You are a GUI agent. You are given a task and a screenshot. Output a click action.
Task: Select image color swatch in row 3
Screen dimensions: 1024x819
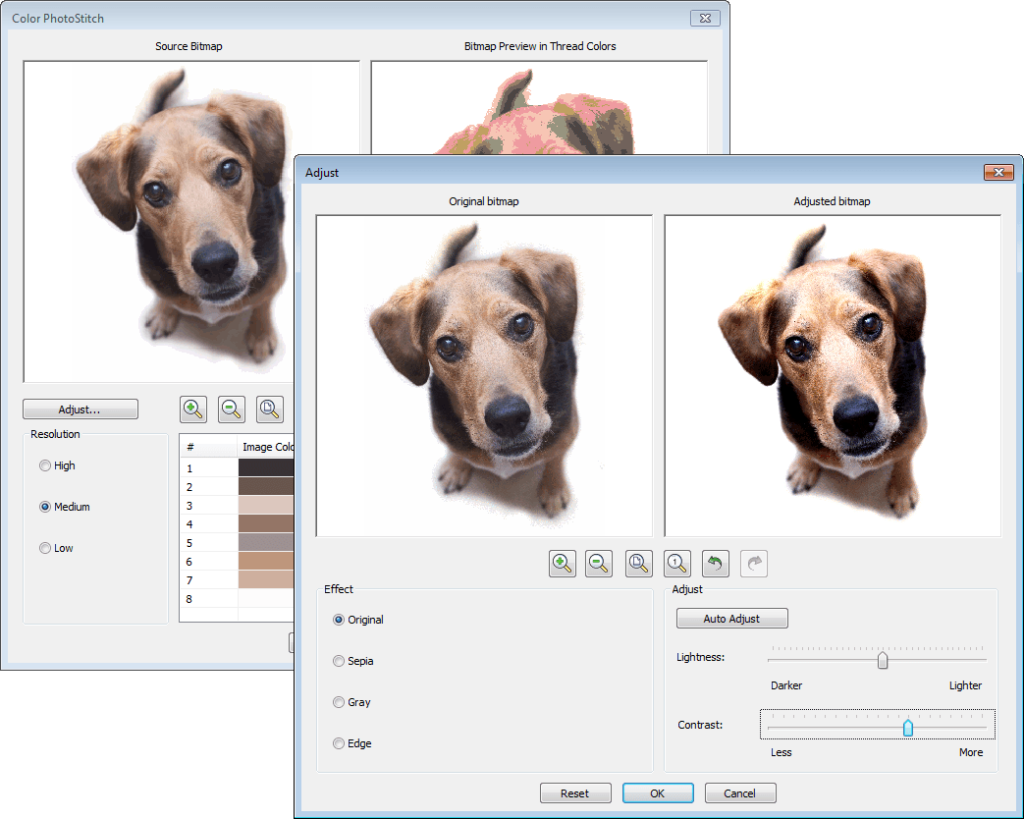coord(266,505)
